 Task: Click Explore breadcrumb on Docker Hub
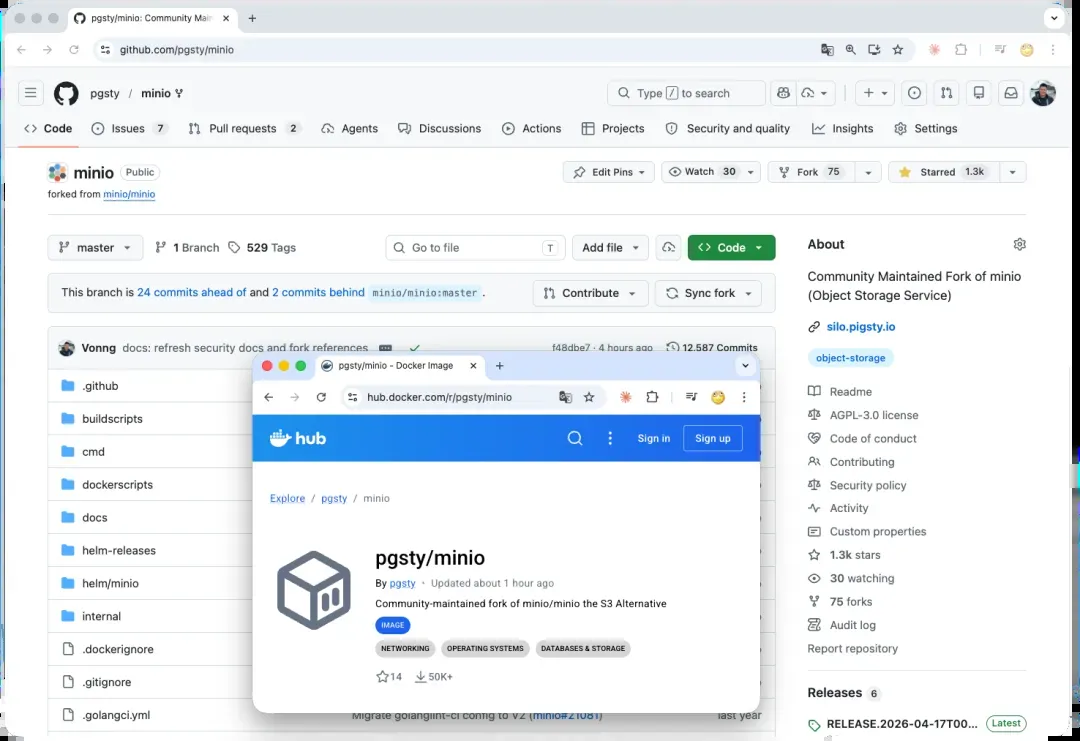287,498
